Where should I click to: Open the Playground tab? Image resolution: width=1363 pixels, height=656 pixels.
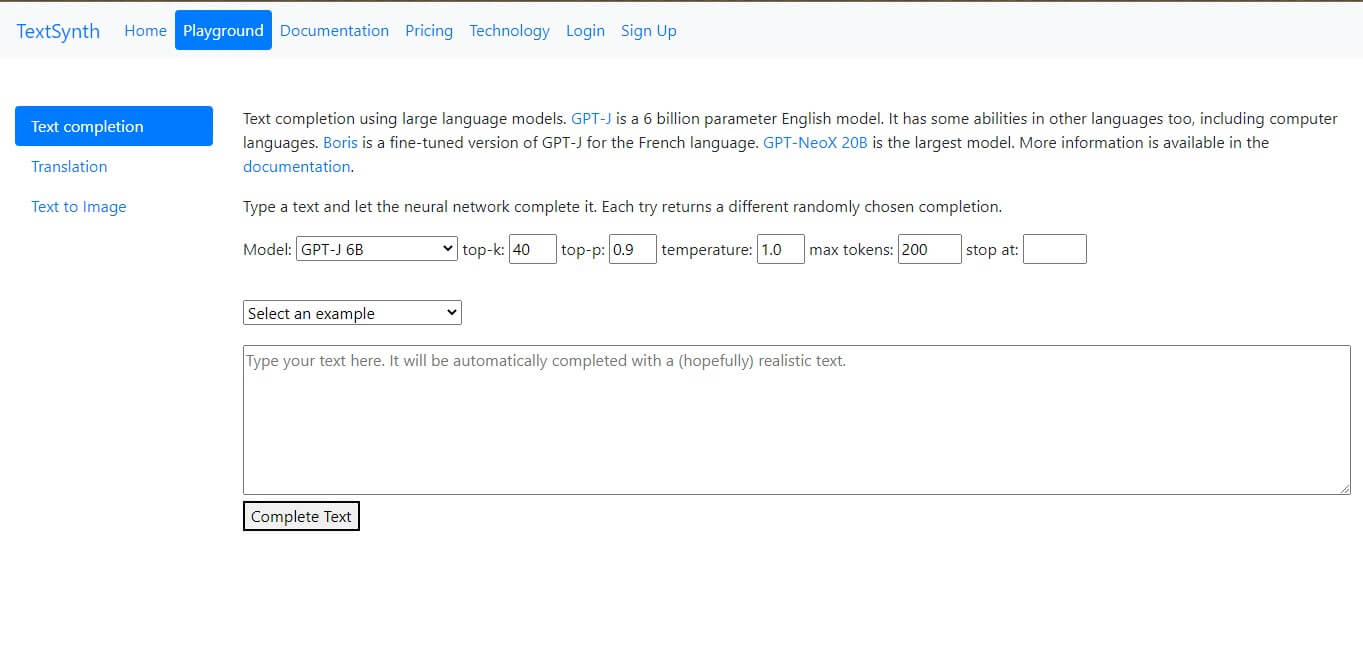[x=223, y=31]
